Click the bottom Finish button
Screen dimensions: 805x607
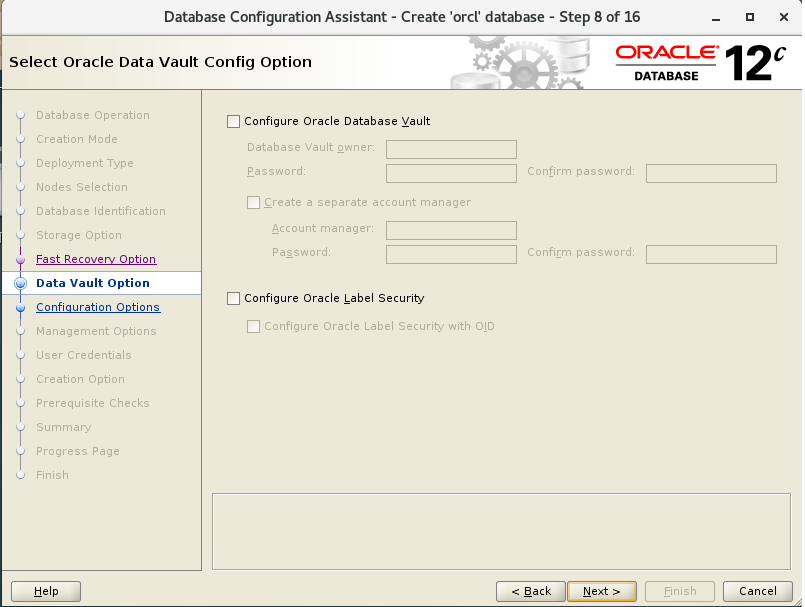tap(680, 591)
